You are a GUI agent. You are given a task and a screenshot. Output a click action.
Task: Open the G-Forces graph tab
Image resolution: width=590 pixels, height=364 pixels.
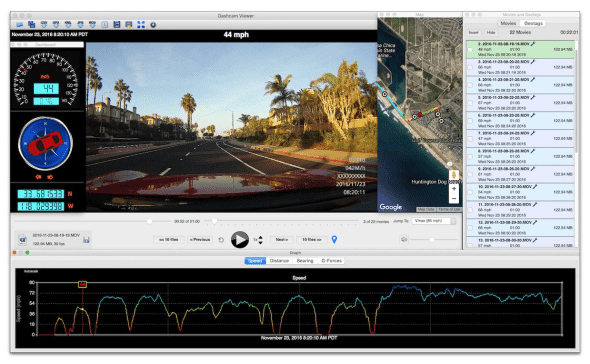[331, 260]
